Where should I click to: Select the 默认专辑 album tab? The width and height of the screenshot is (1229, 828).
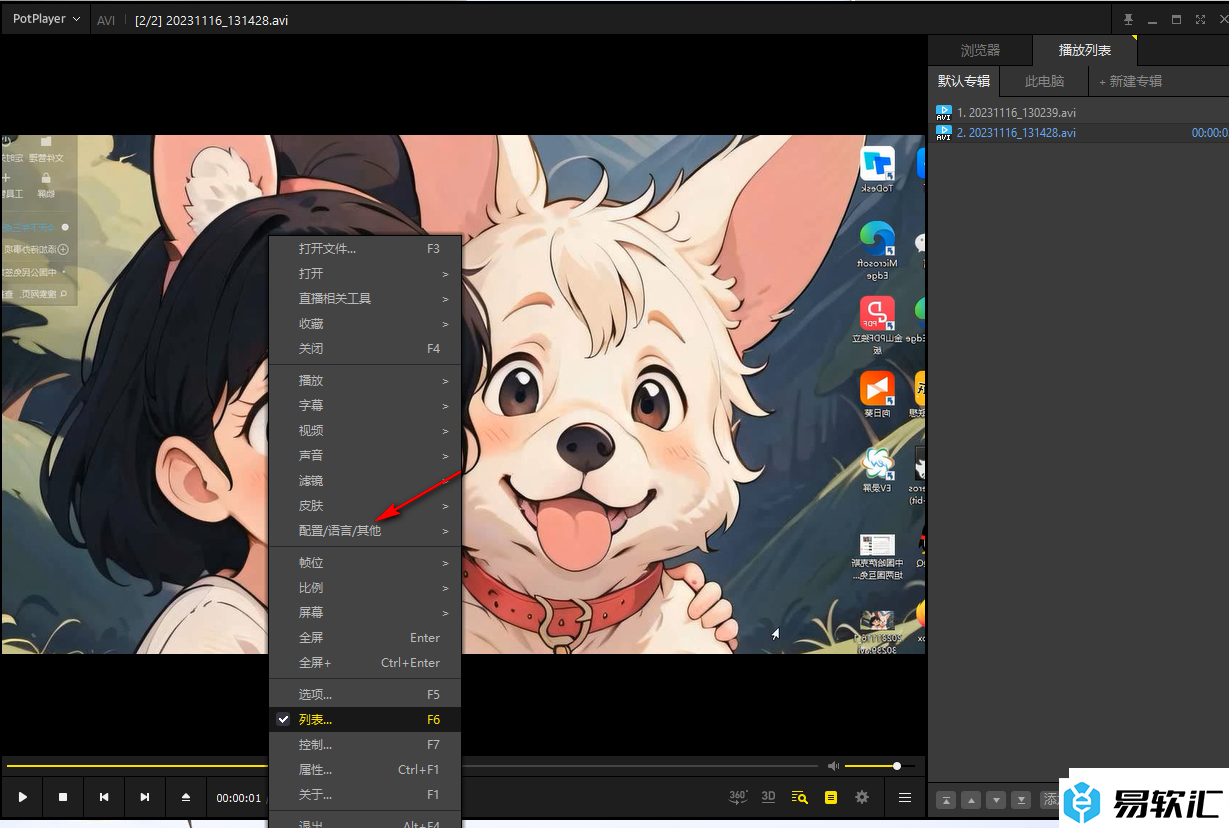[964, 81]
